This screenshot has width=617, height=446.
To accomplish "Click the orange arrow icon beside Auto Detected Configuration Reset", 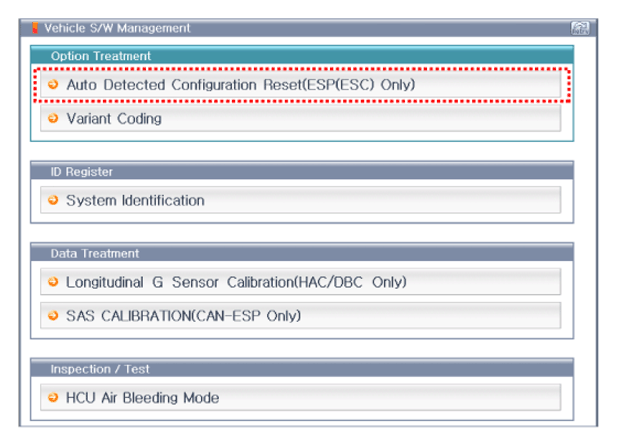I will [x=53, y=84].
